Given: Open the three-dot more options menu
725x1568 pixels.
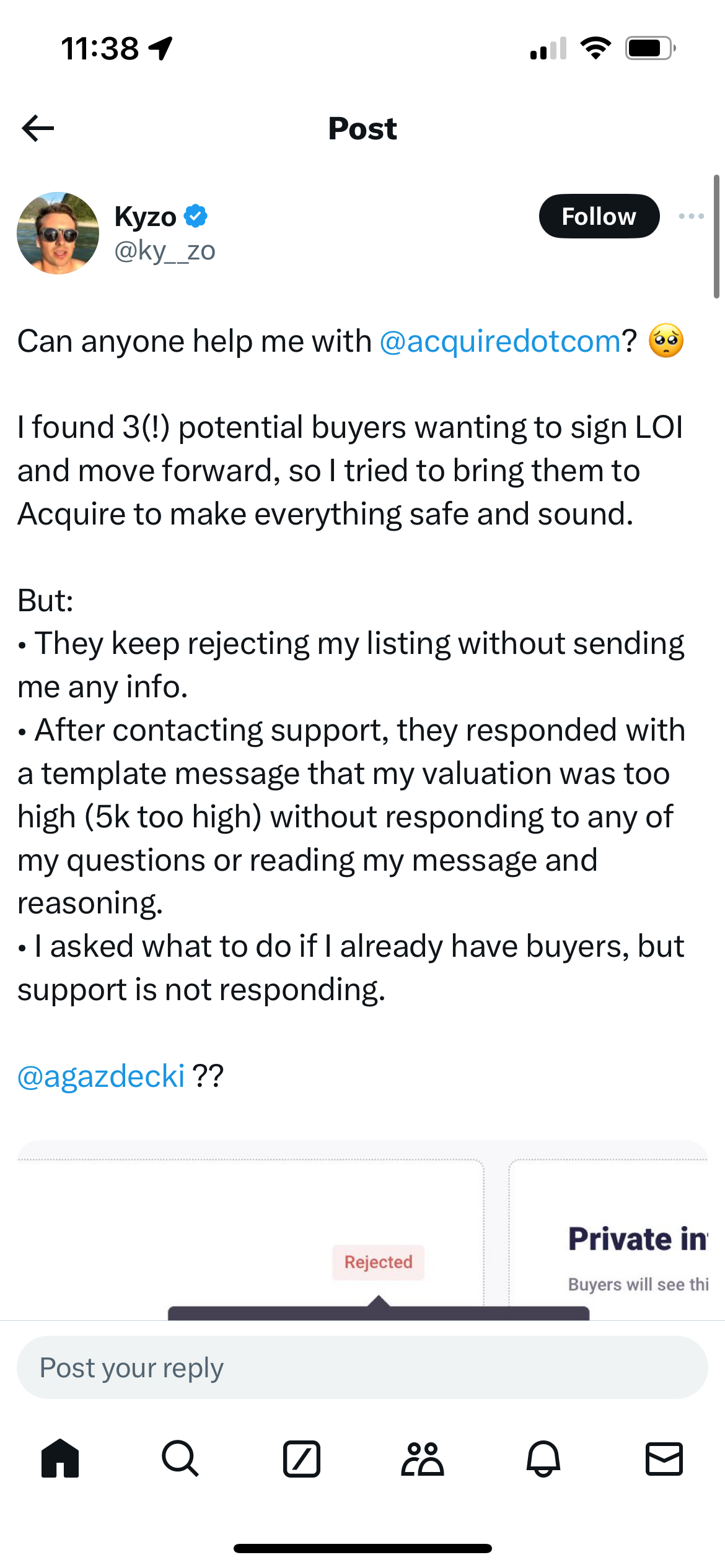Looking at the screenshot, I should [x=691, y=216].
